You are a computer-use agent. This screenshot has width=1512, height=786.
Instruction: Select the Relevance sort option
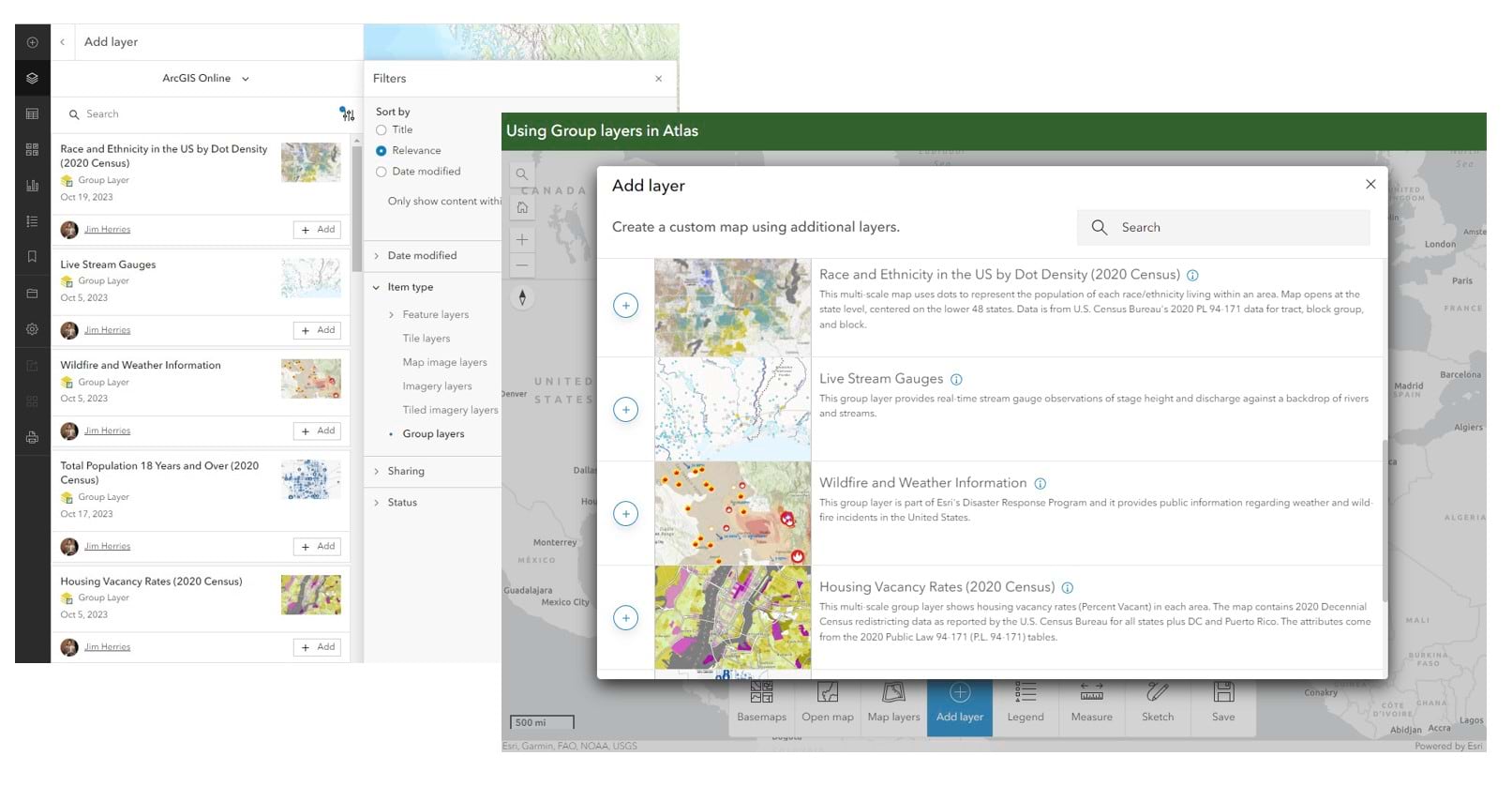click(x=382, y=151)
